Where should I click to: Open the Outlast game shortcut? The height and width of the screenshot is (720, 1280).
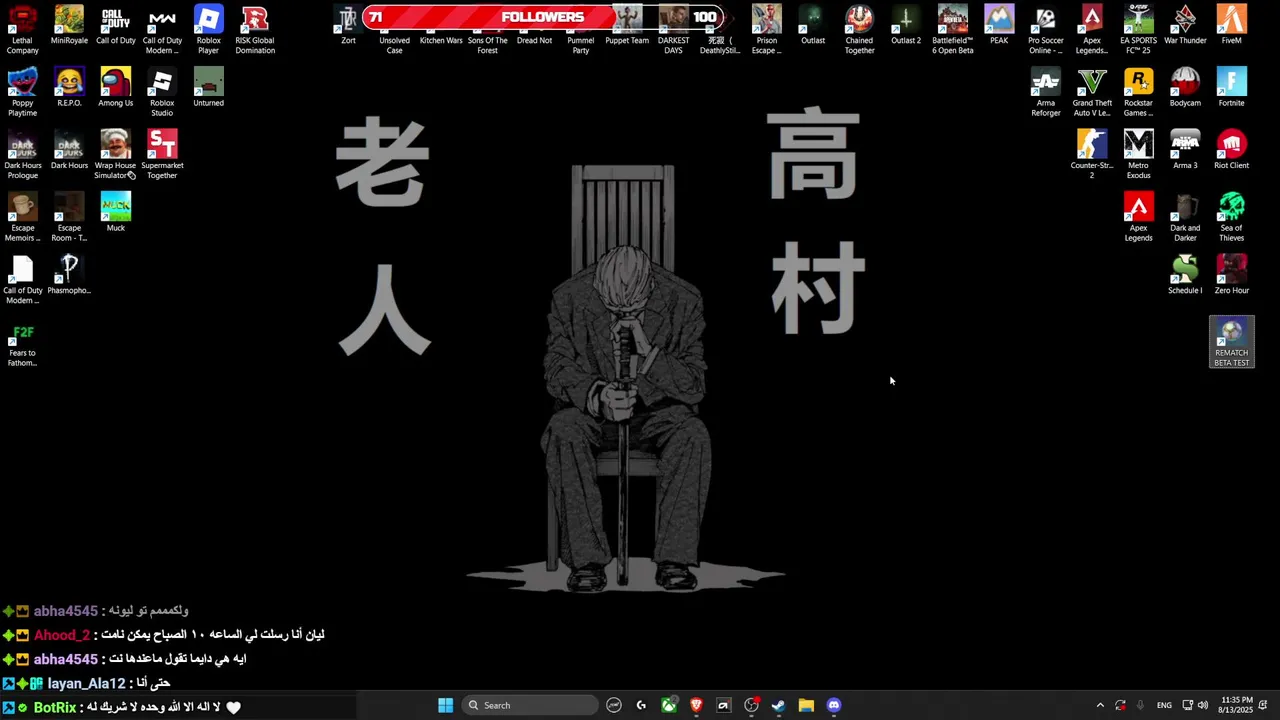(813, 25)
